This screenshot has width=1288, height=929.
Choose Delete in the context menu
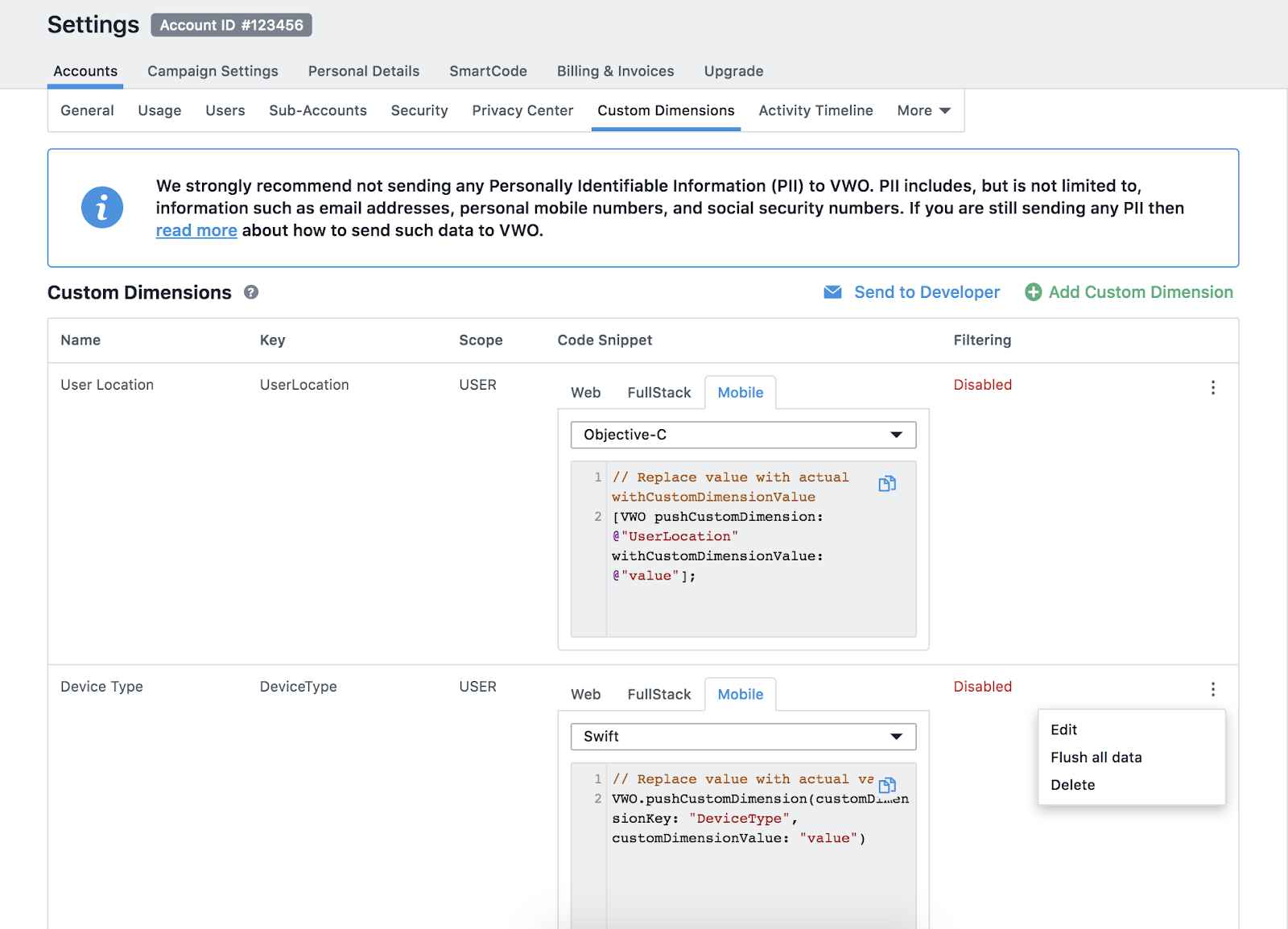coord(1072,785)
